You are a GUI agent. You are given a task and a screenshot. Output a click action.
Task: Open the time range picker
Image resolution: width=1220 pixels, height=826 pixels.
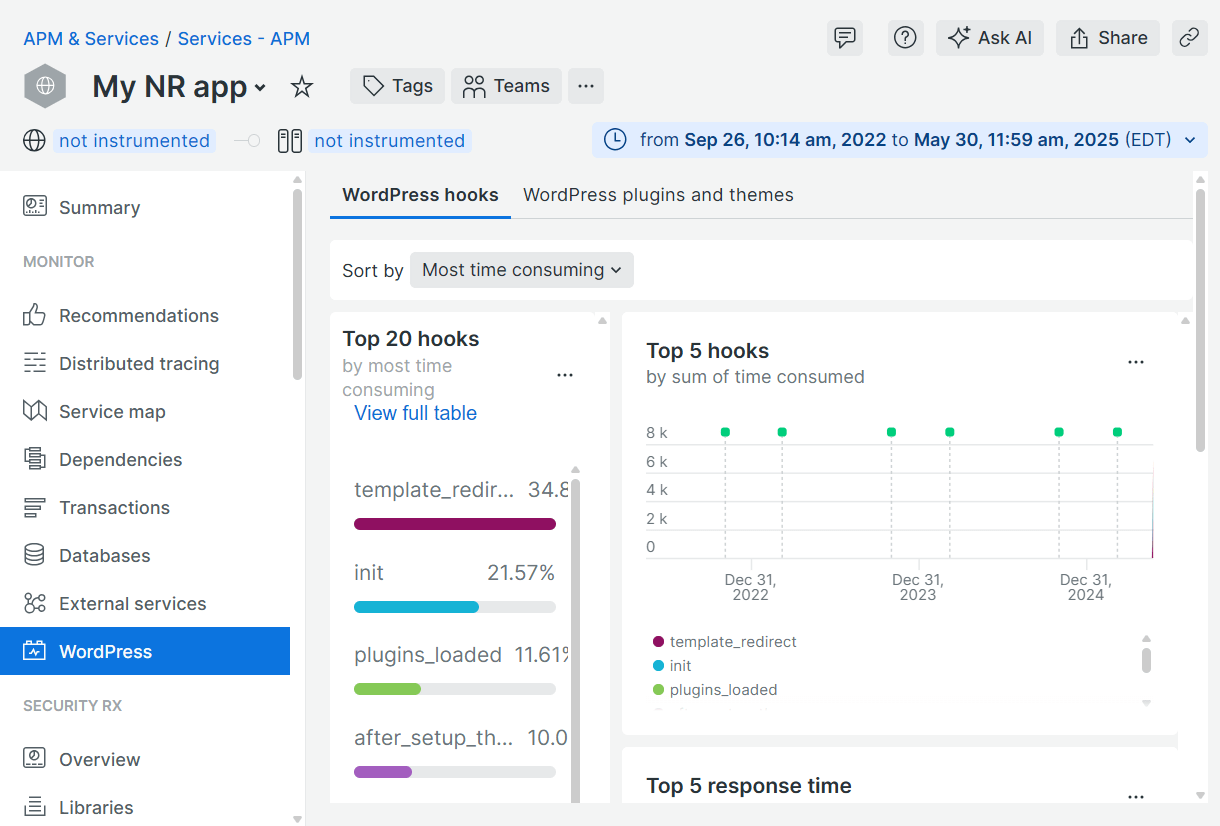coord(900,140)
